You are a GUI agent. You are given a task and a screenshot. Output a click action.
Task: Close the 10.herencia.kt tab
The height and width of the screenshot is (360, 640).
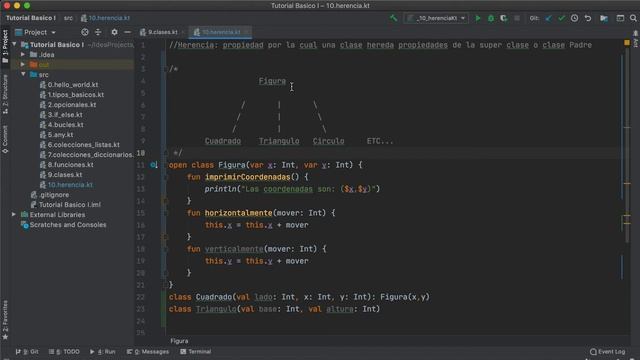[x=247, y=32]
